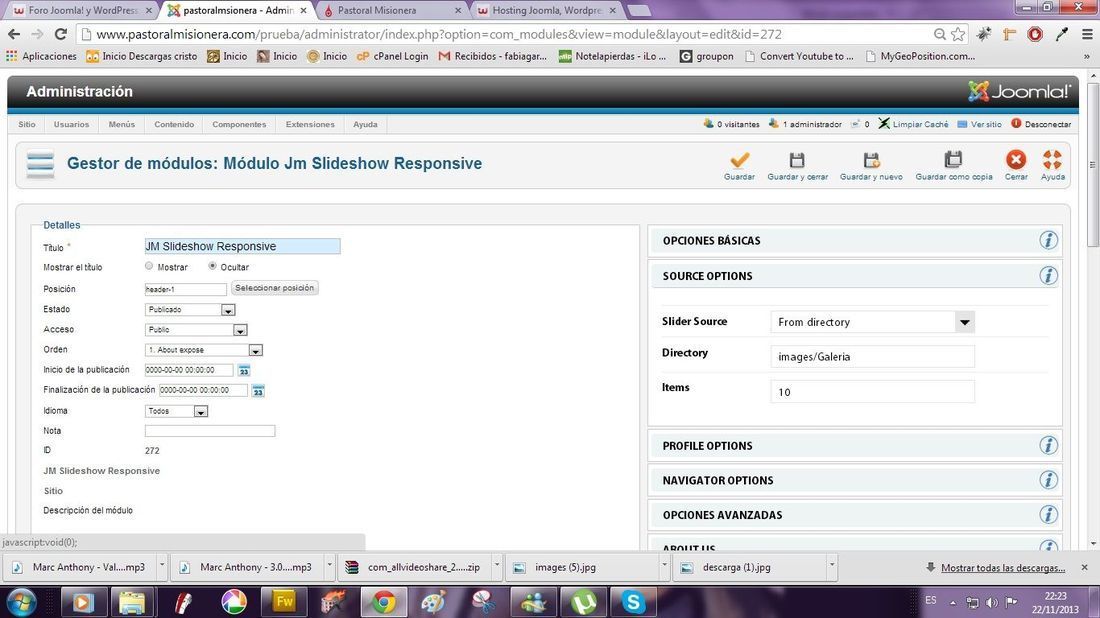Open uTorrent from taskbar
This screenshot has width=1100, height=618.
[583, 602]
